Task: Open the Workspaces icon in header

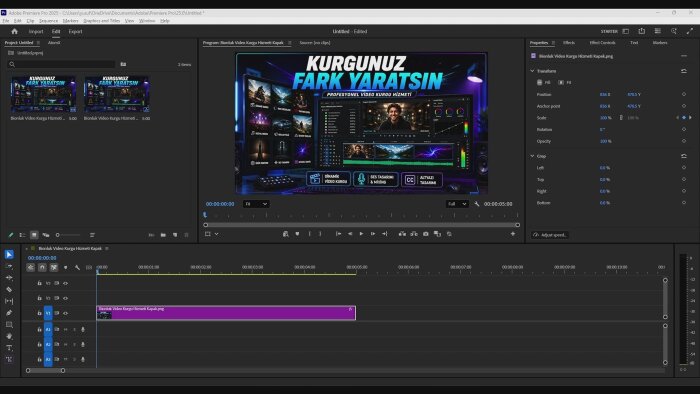Action: [x=625, y=31]
